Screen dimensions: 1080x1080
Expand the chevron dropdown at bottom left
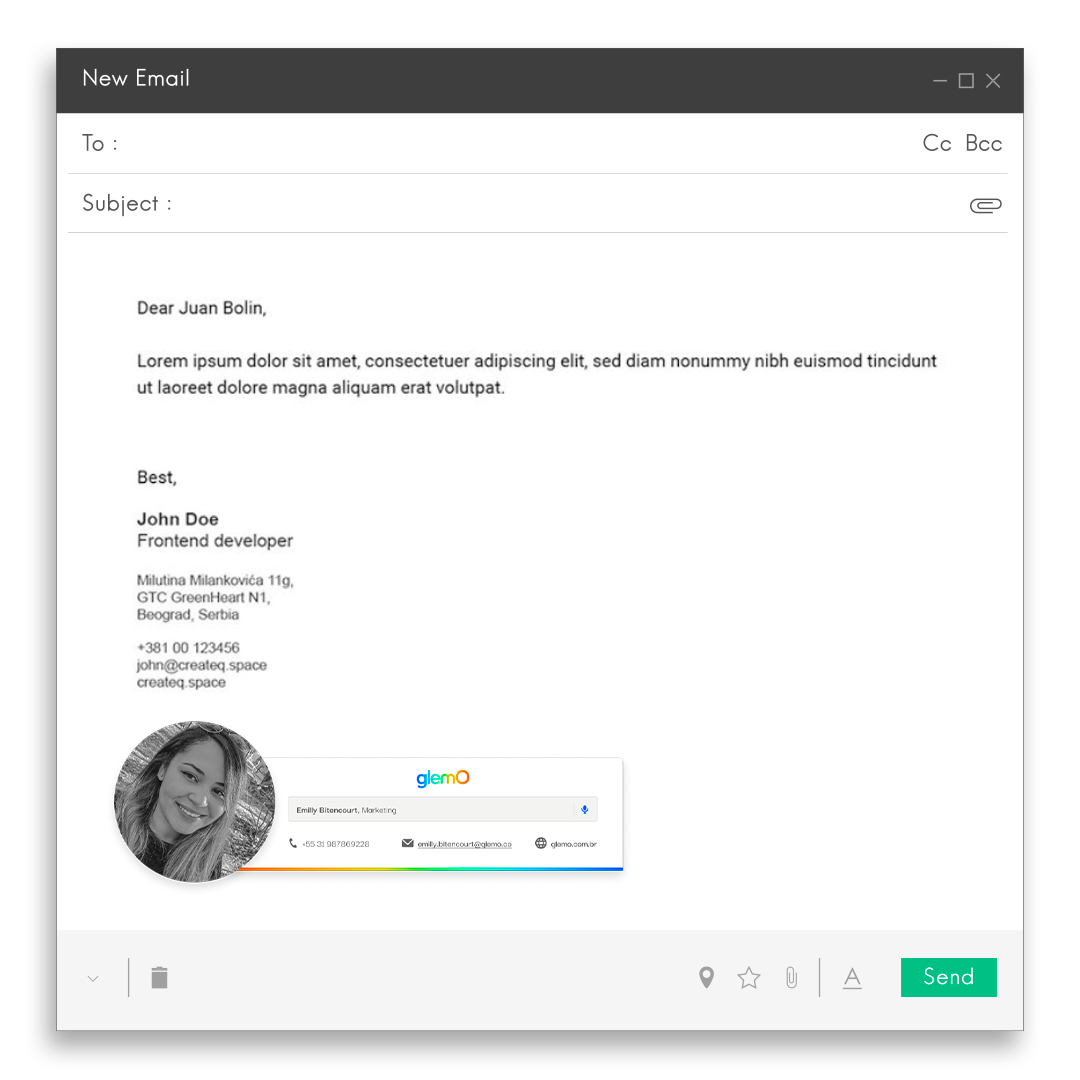(93, 979)
